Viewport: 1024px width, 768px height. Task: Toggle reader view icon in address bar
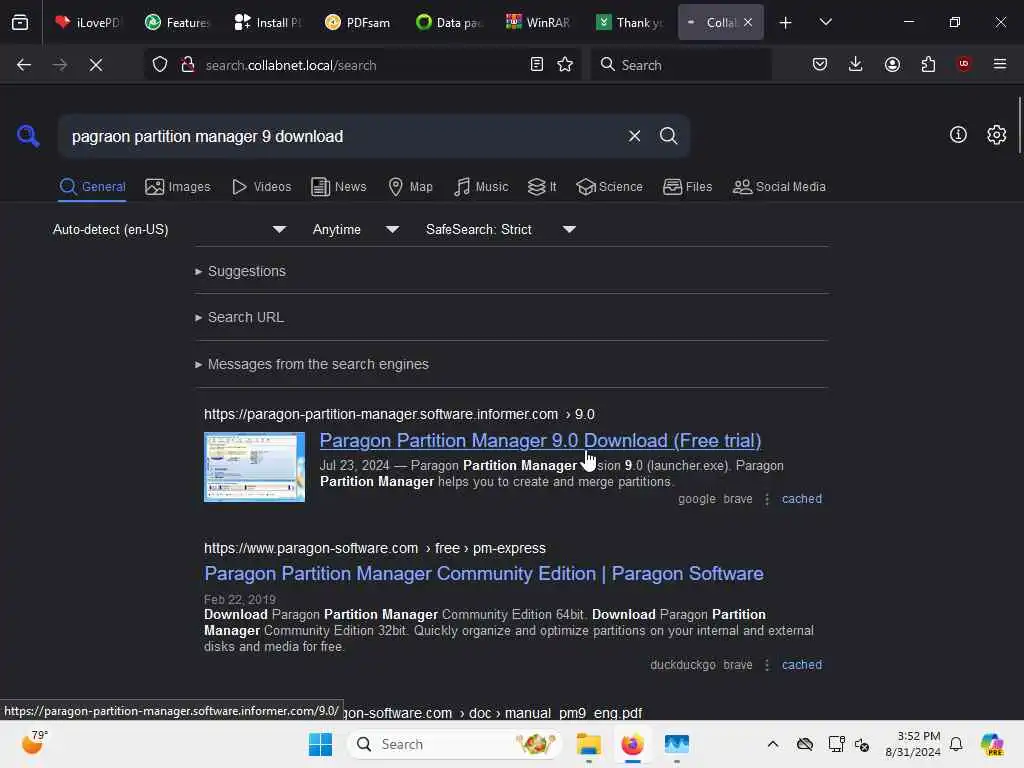coord(536,64)
